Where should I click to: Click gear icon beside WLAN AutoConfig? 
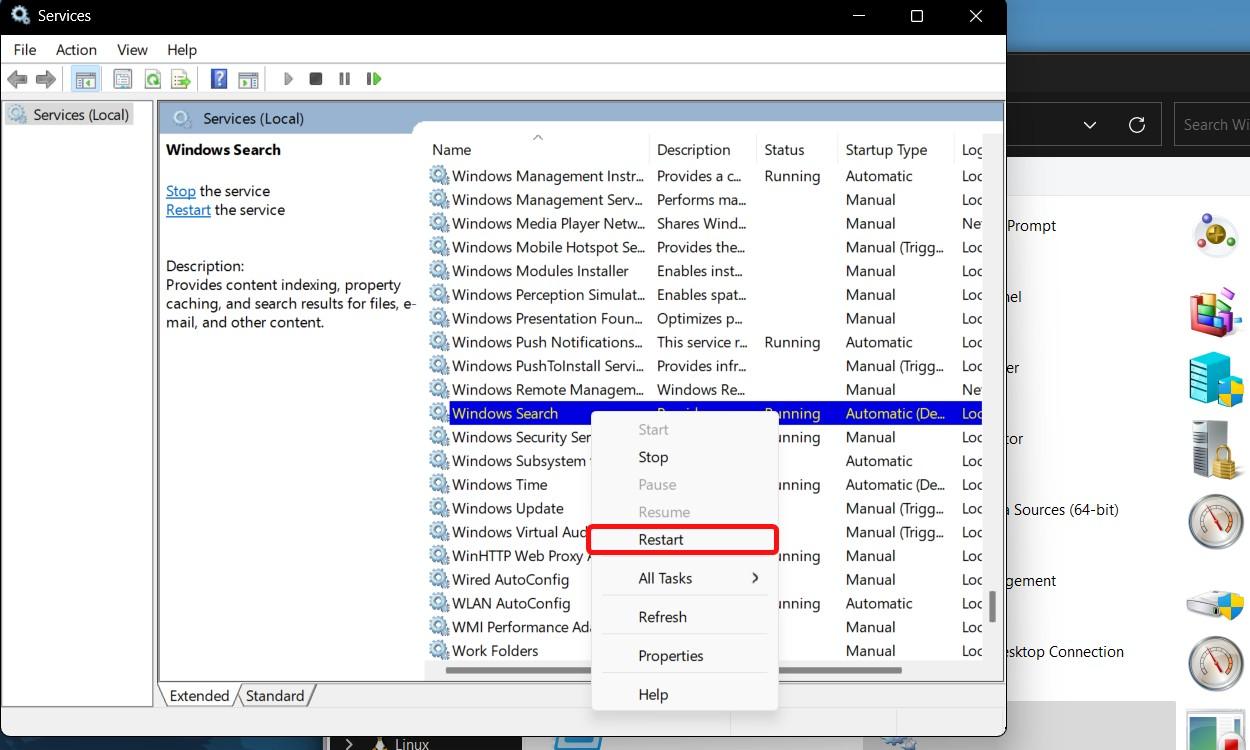click(439, 603)
